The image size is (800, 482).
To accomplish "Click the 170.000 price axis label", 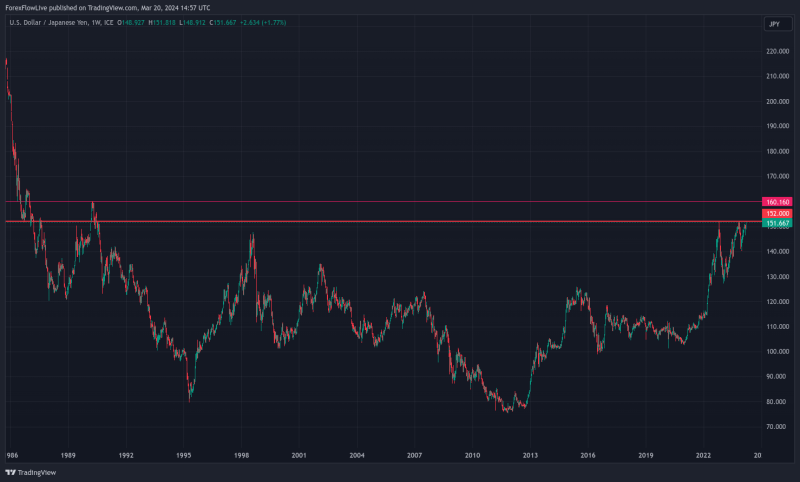I will (x=778, y=176).
